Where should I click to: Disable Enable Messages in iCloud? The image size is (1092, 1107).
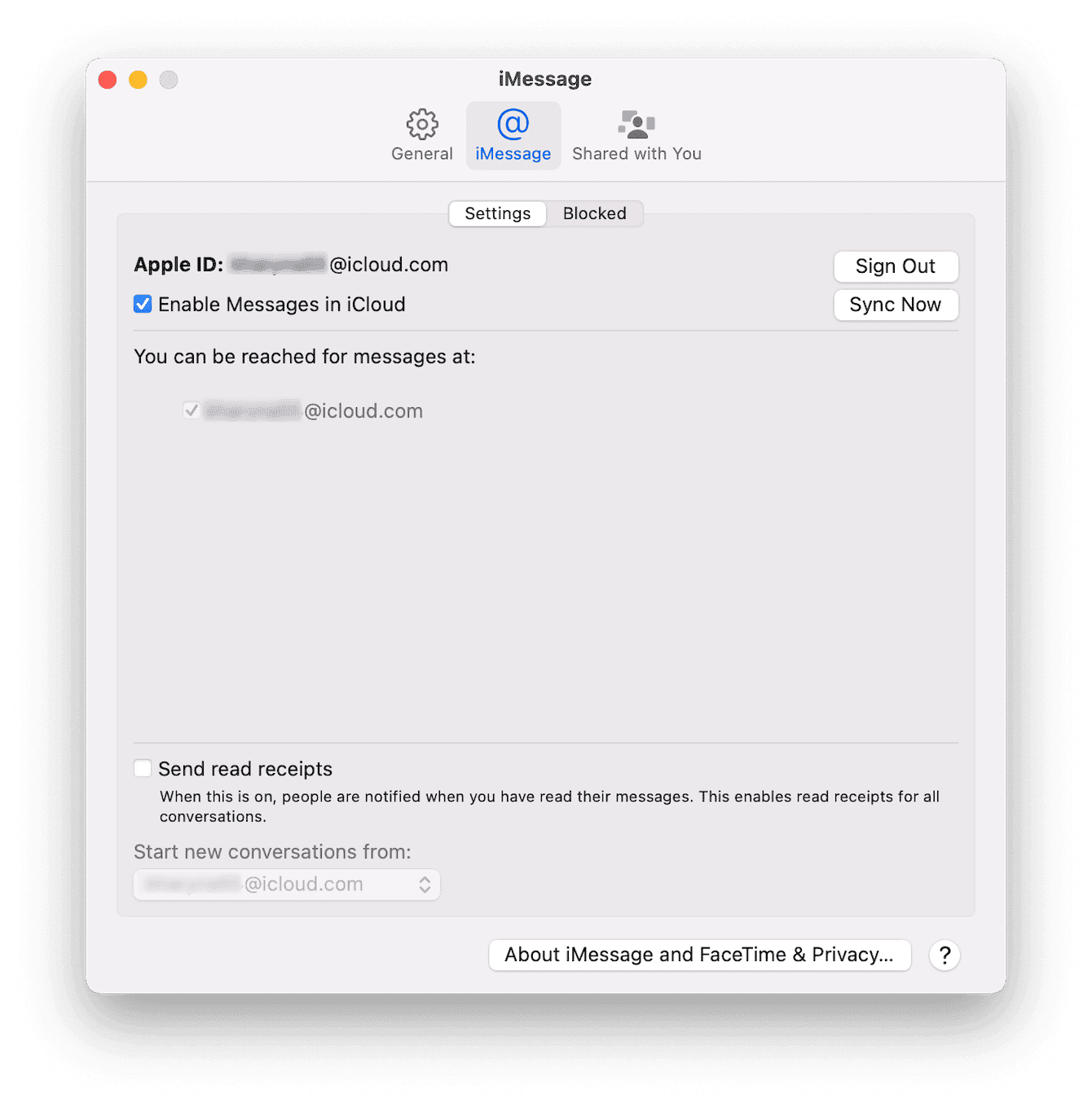click(143, 304)
